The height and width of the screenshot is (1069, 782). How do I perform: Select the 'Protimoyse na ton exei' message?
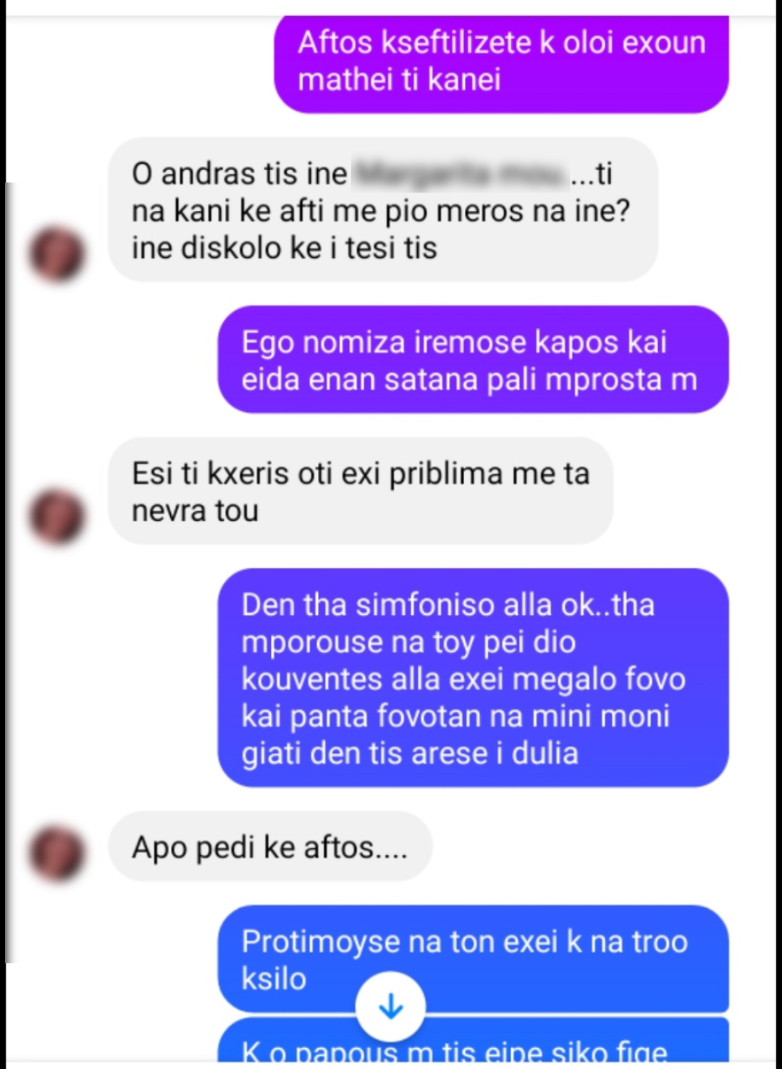point(473,959)
